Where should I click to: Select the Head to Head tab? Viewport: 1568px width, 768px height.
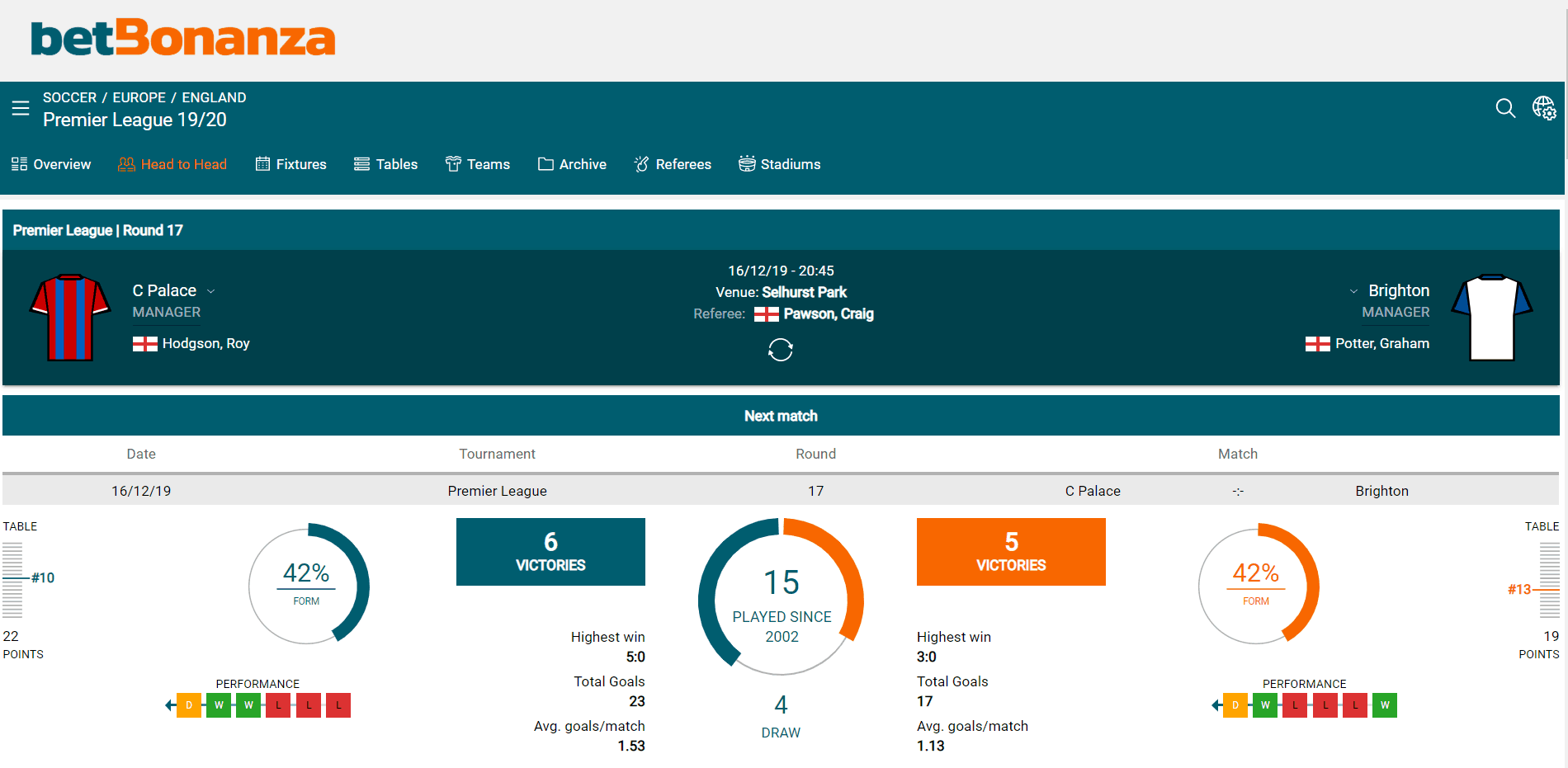172,164
